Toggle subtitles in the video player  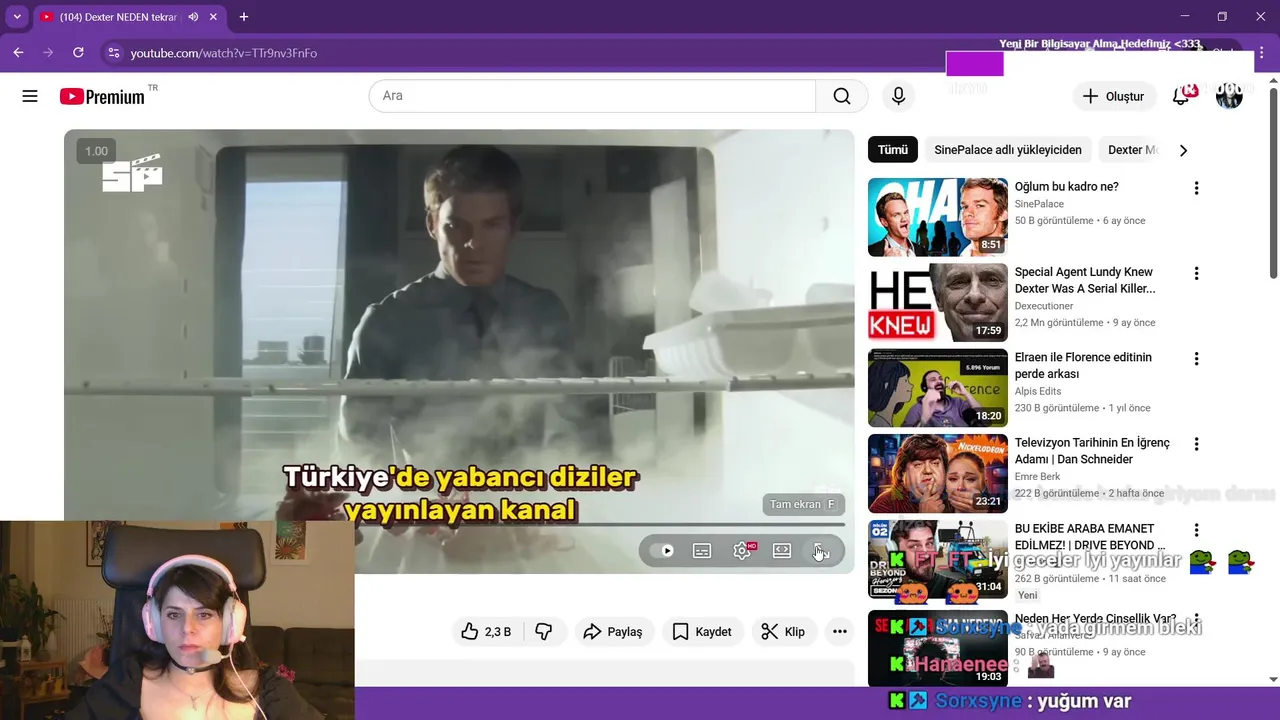coord(702,551)
